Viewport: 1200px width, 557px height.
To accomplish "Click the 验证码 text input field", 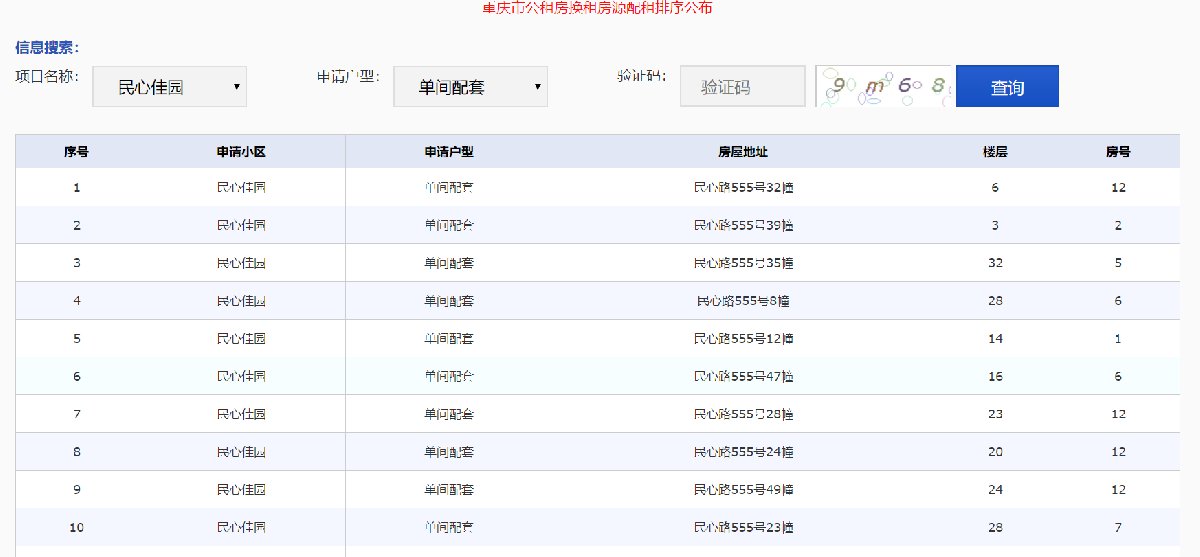I will click(x=741, y=87).
